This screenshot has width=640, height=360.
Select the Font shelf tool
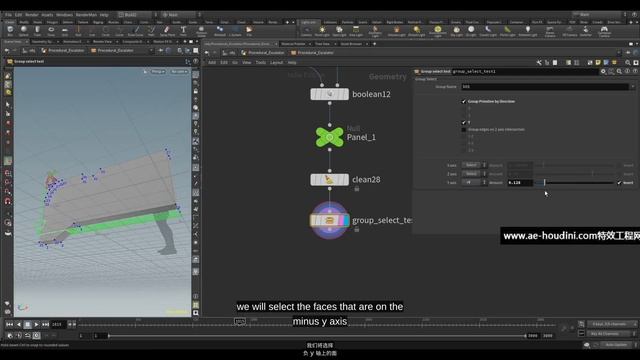[183, 31]
